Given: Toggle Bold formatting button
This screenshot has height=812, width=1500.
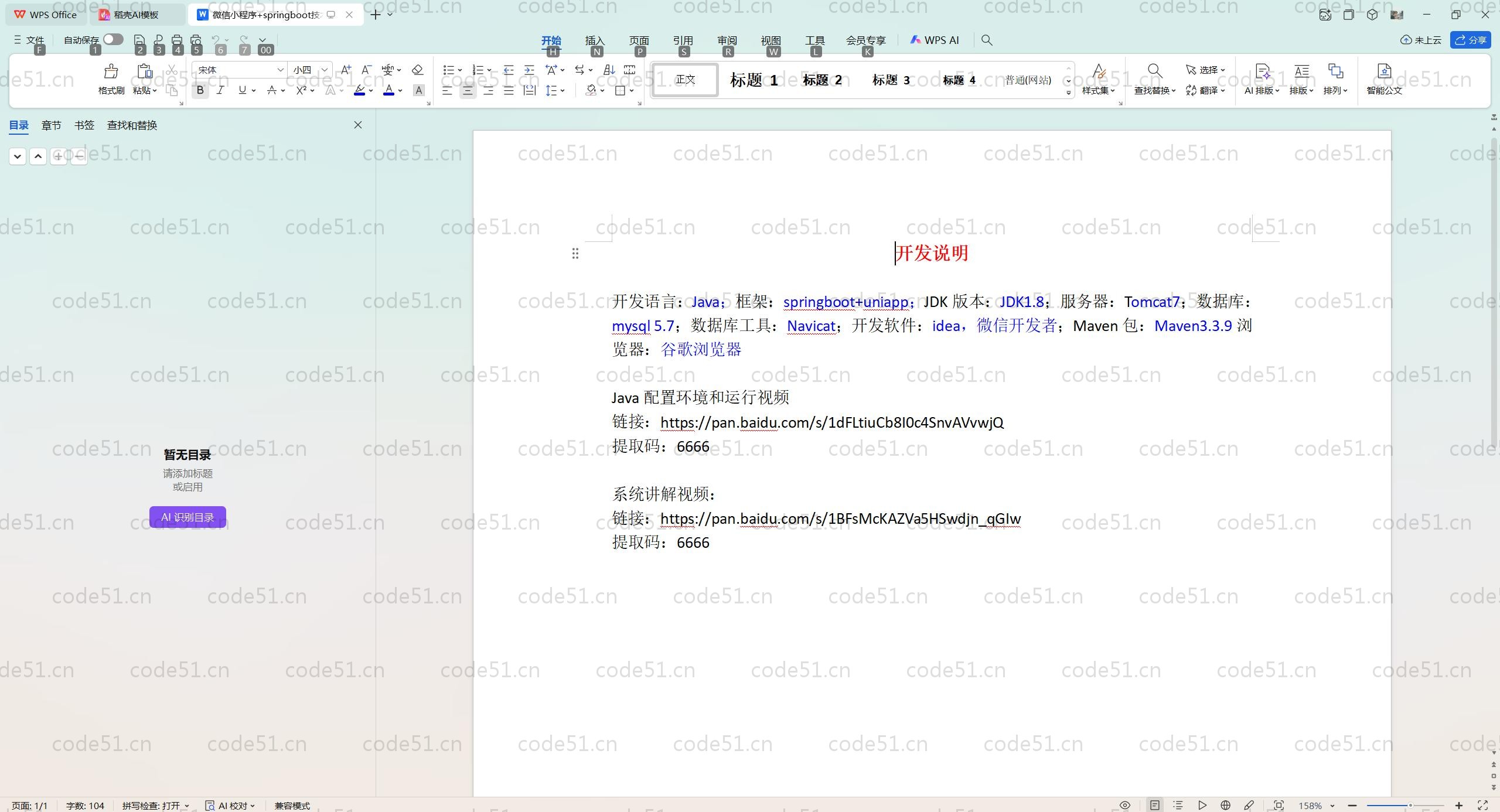Looking at the screenshot, I should click(x=200, y=90).
